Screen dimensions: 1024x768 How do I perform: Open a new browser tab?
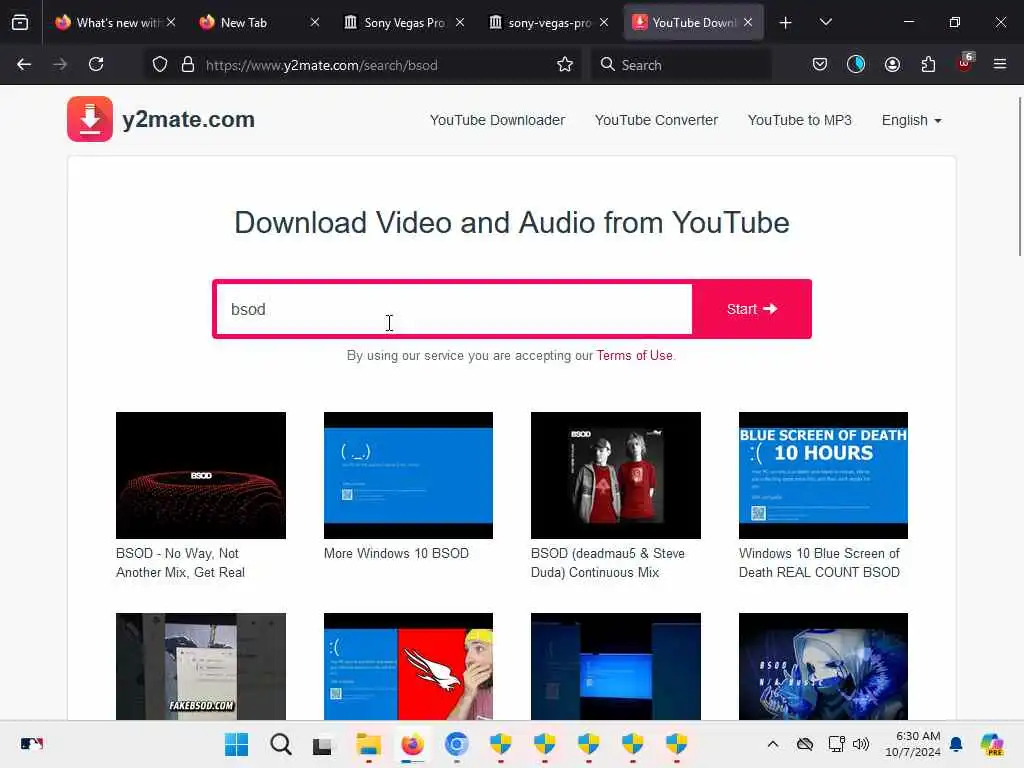(786, 23)
